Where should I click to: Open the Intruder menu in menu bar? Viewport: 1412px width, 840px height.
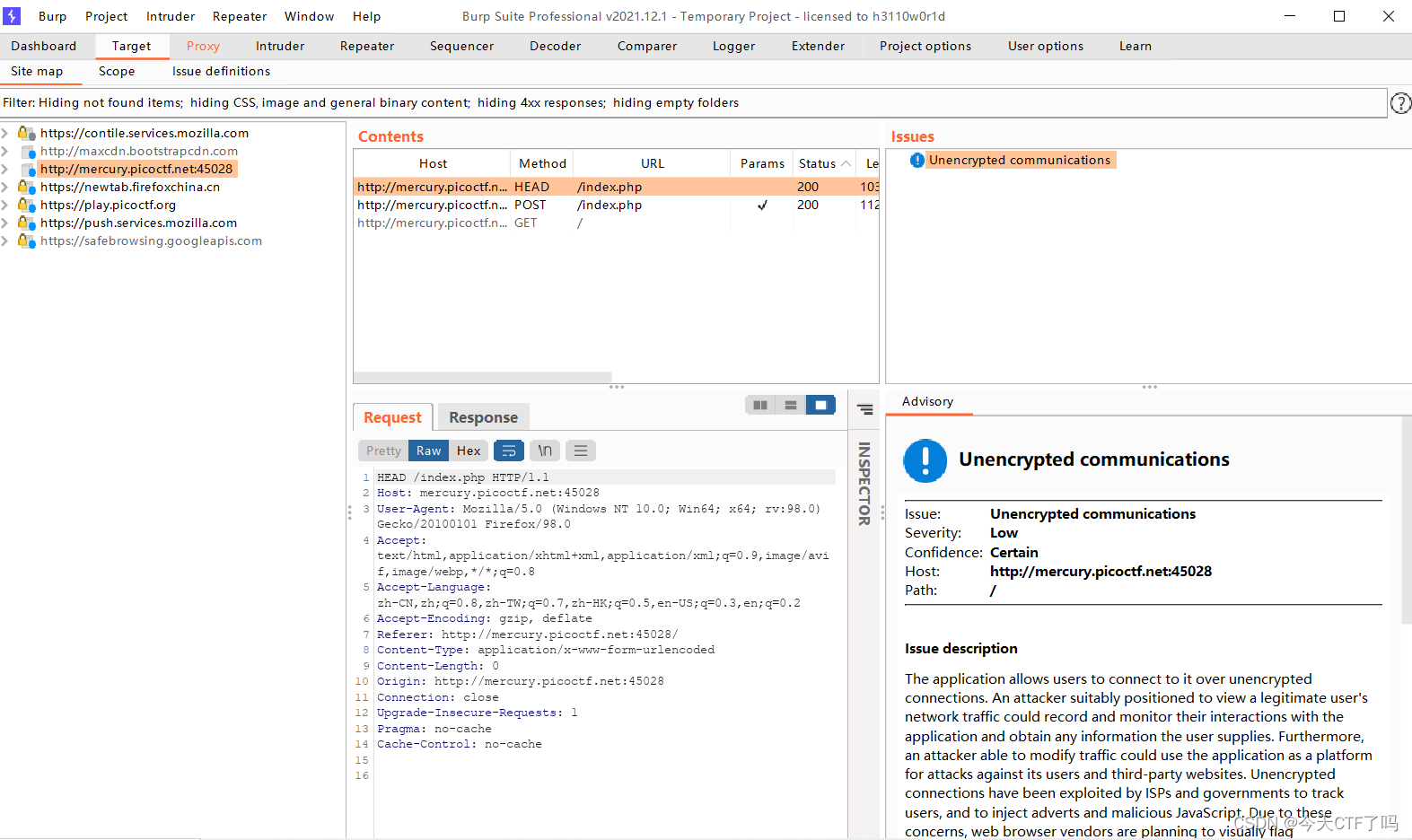pos(171,16)
